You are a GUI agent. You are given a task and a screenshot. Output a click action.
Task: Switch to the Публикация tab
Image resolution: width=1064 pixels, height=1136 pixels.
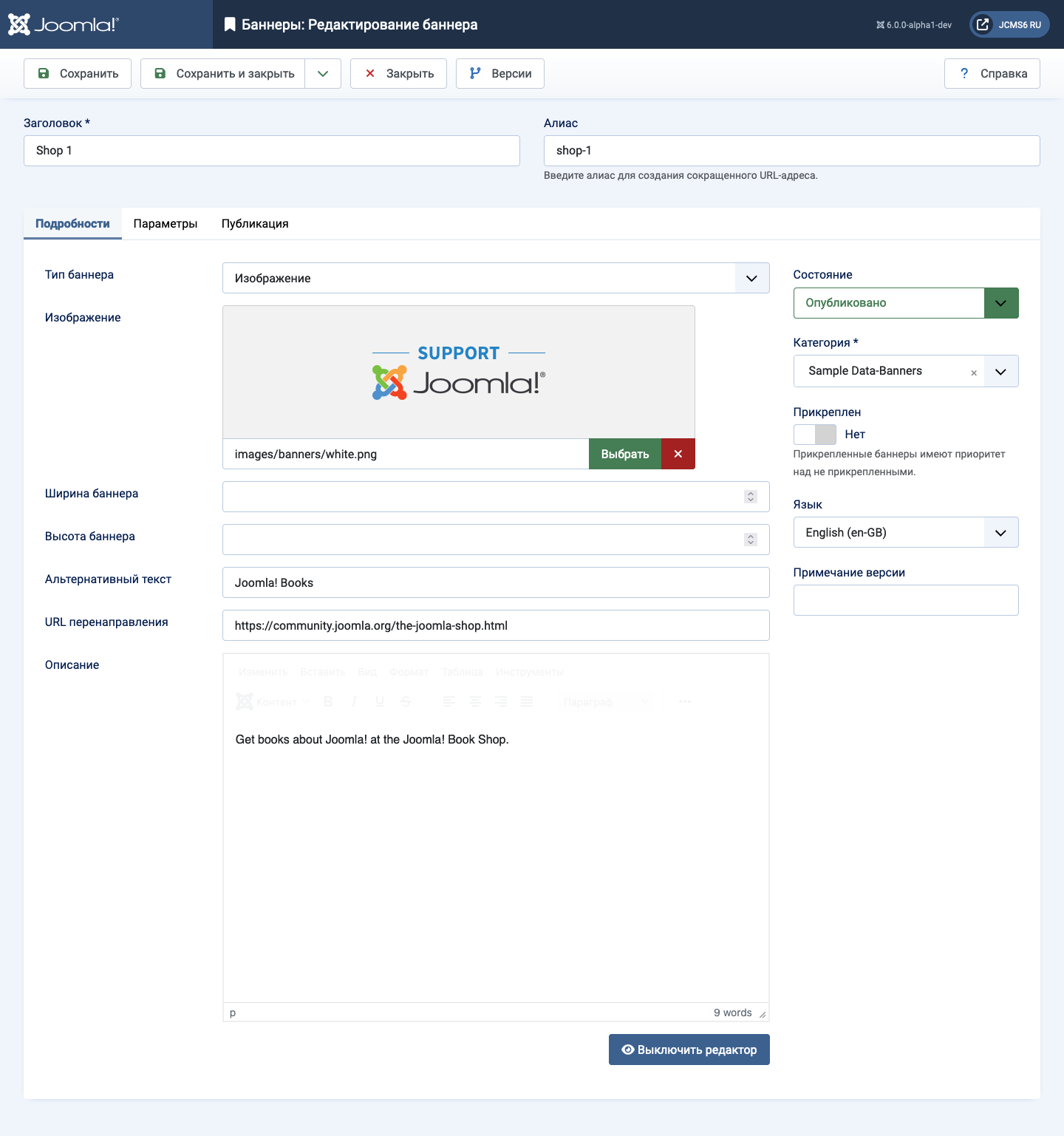[255, 223]
